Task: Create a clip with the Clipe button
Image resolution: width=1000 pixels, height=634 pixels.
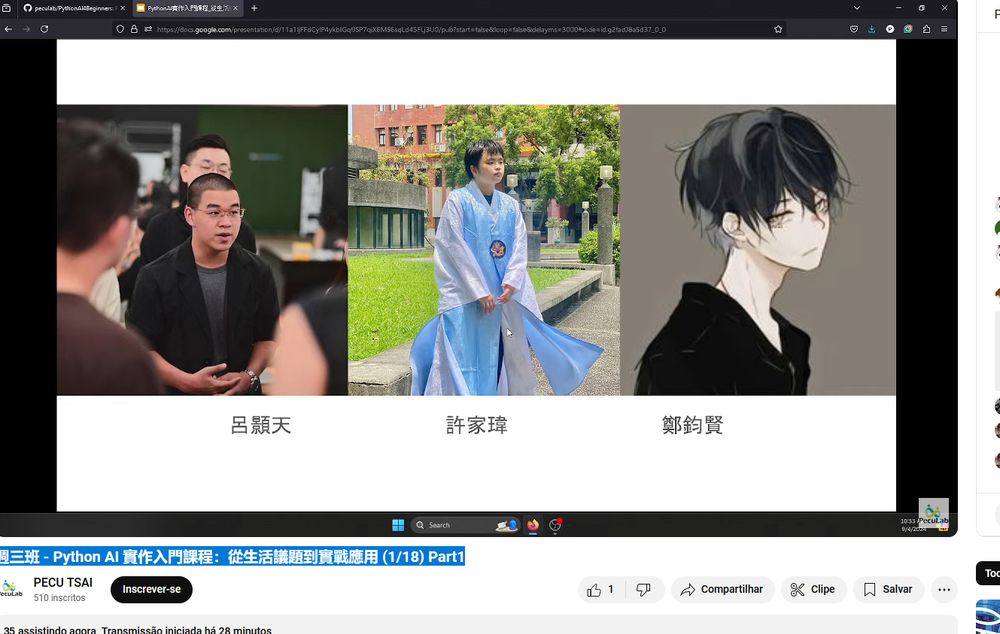Action: pos(814,589)
